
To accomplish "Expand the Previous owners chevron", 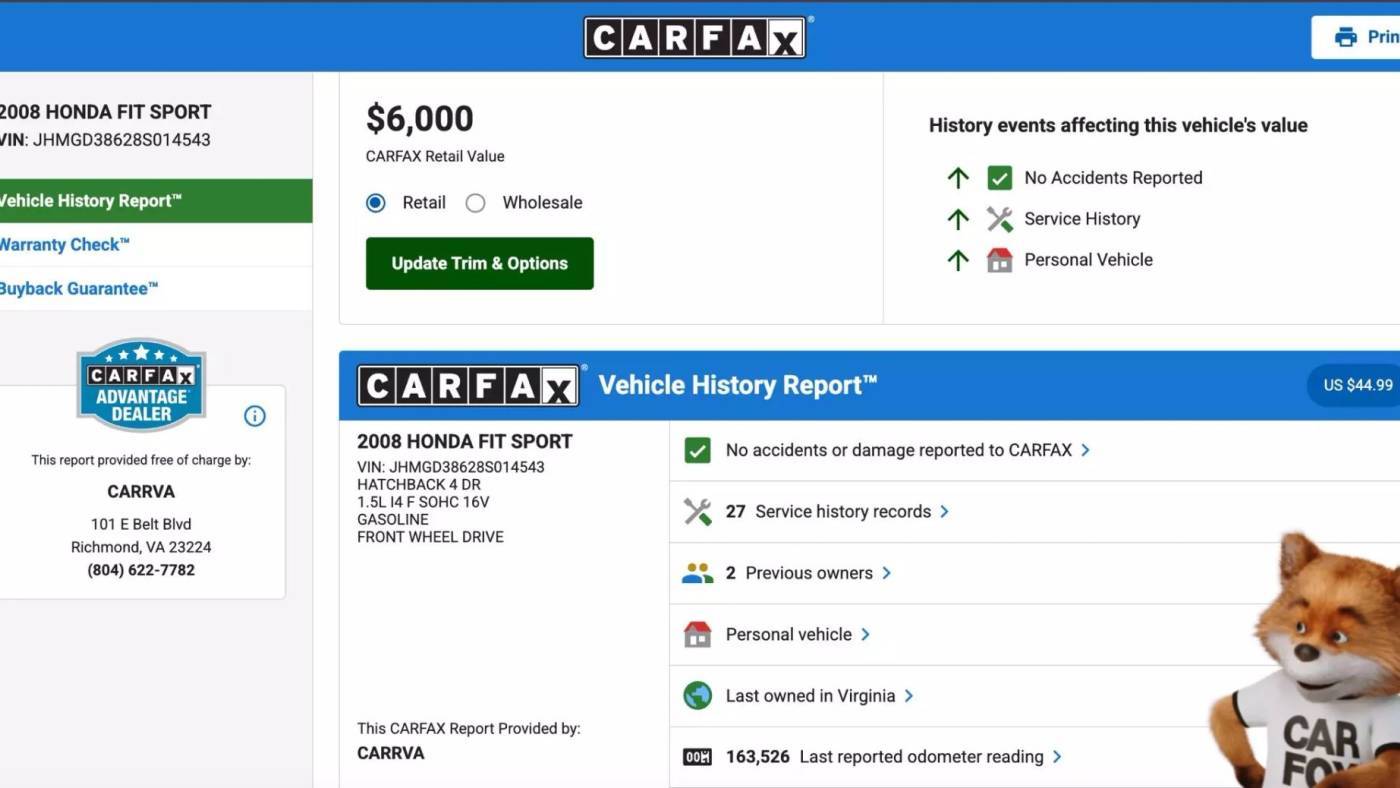I will (x=886, y=573).
